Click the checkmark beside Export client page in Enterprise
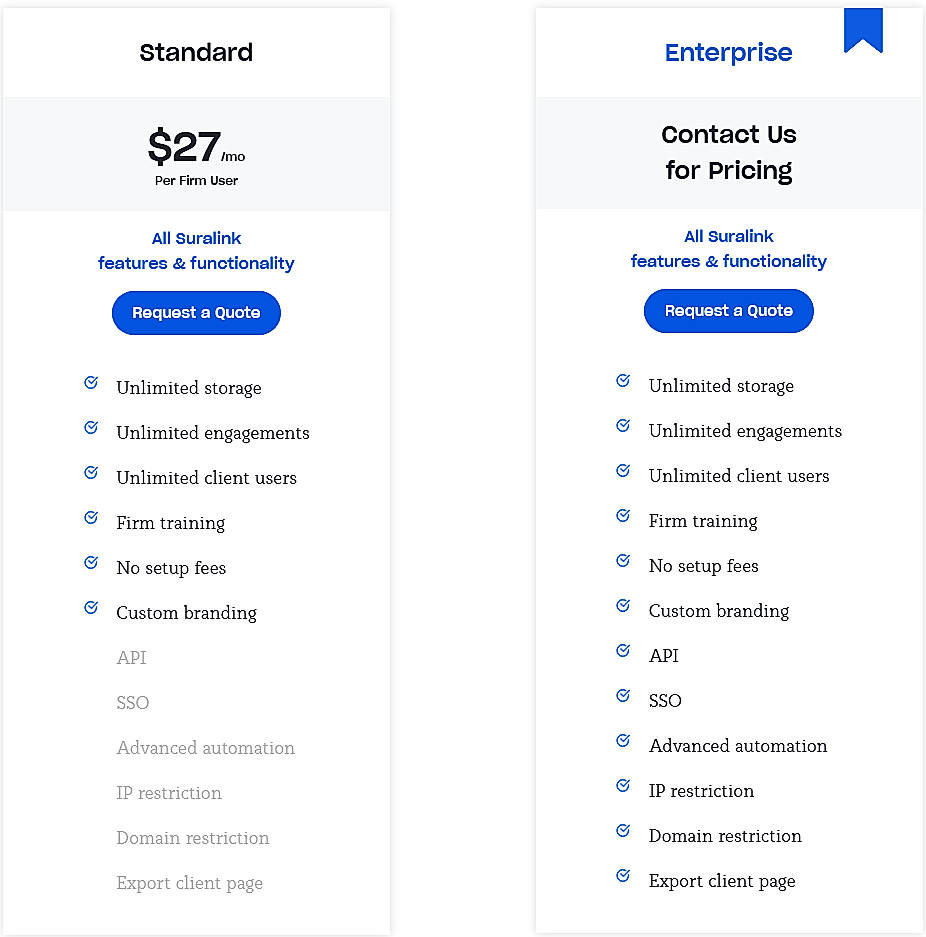The width and height of the screenshot is (926, 937). pyautogui.click(x=623, y=875)
